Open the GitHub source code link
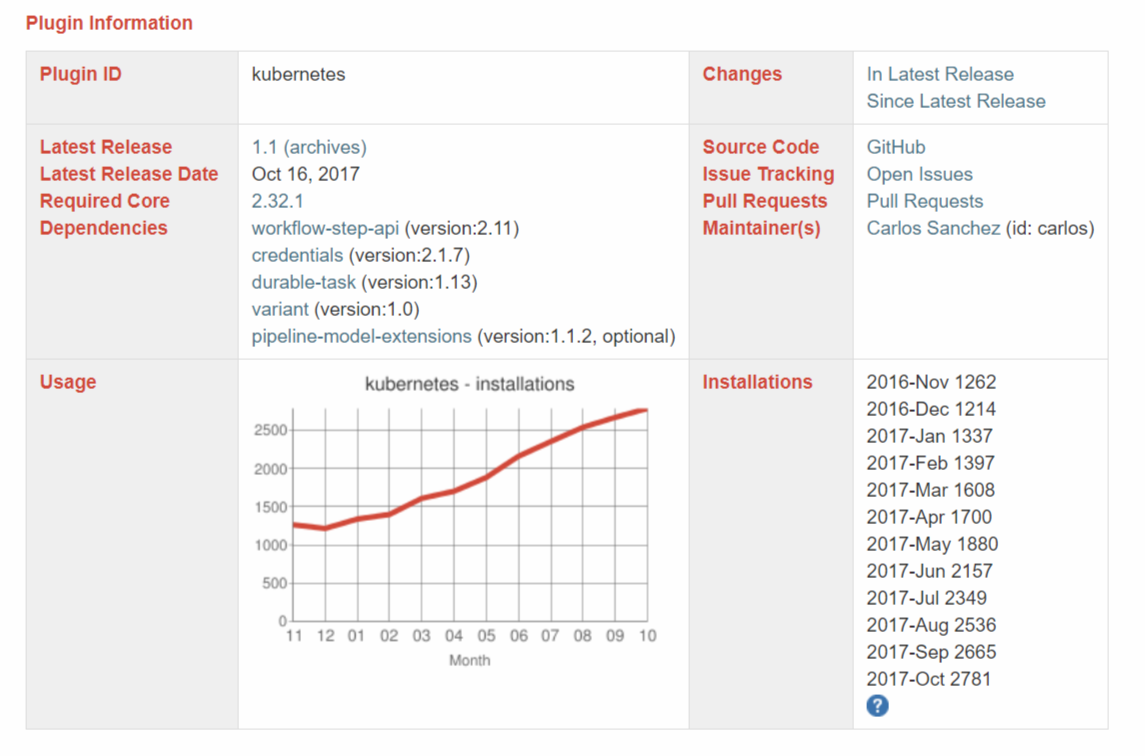 (x=896, y=148)
